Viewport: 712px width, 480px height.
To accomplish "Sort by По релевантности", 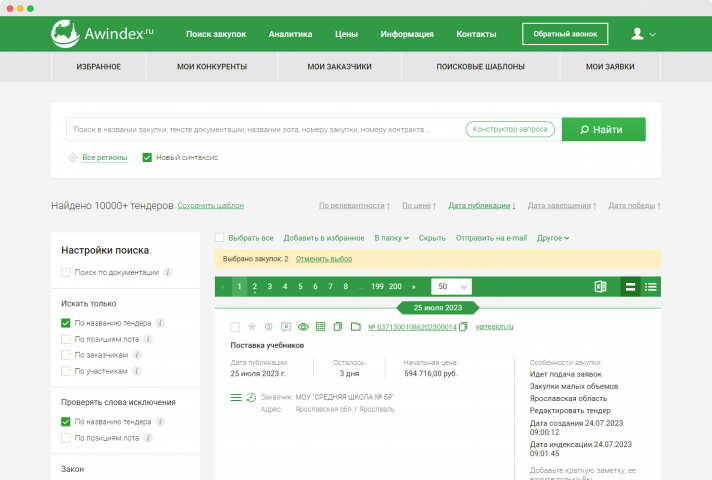I will pyautogui.click(x=354, y=206).
